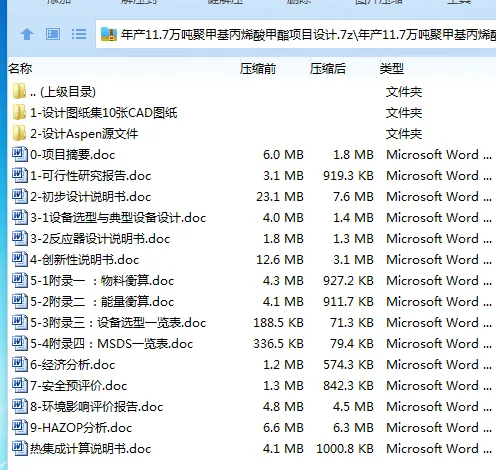Open the 2-设计Aspen源文件 folder icon
Screen dimensions: 496x470
point(19,133)
